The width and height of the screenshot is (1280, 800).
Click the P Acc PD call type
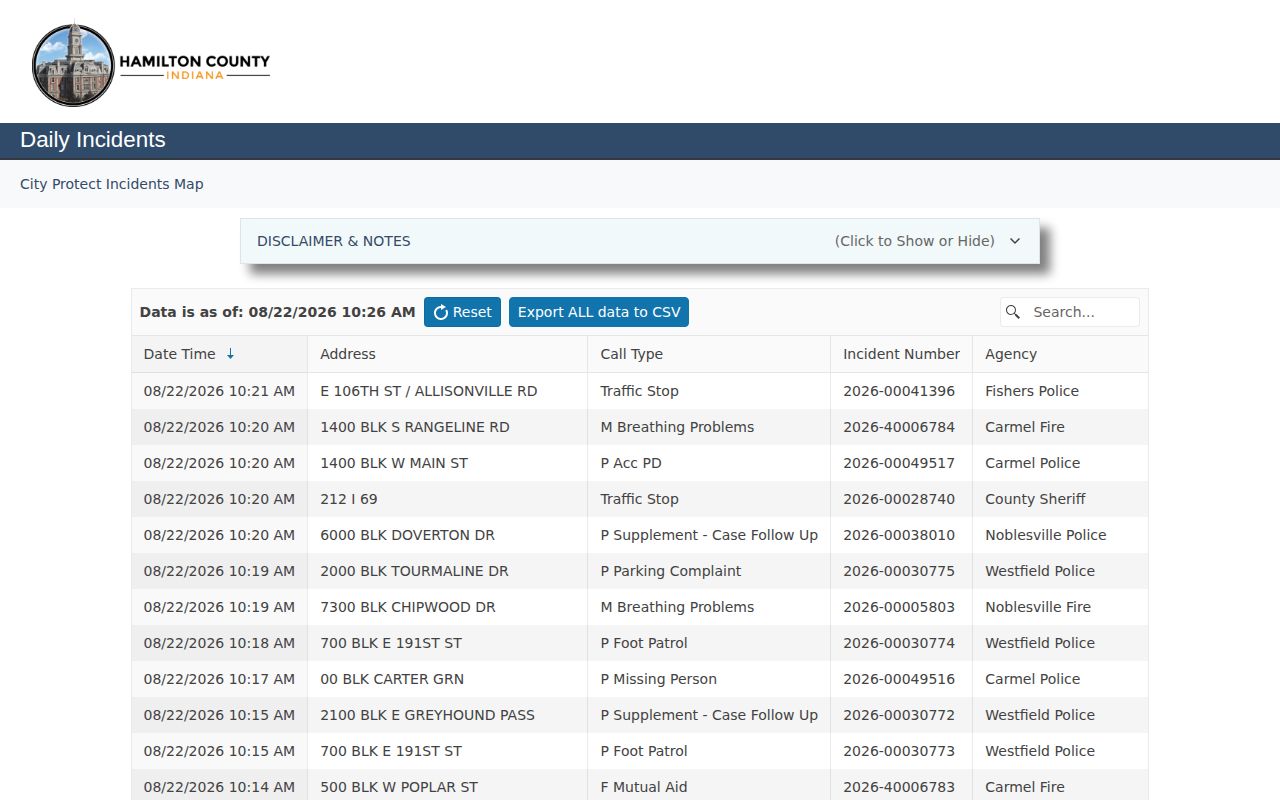coord(631,463)
